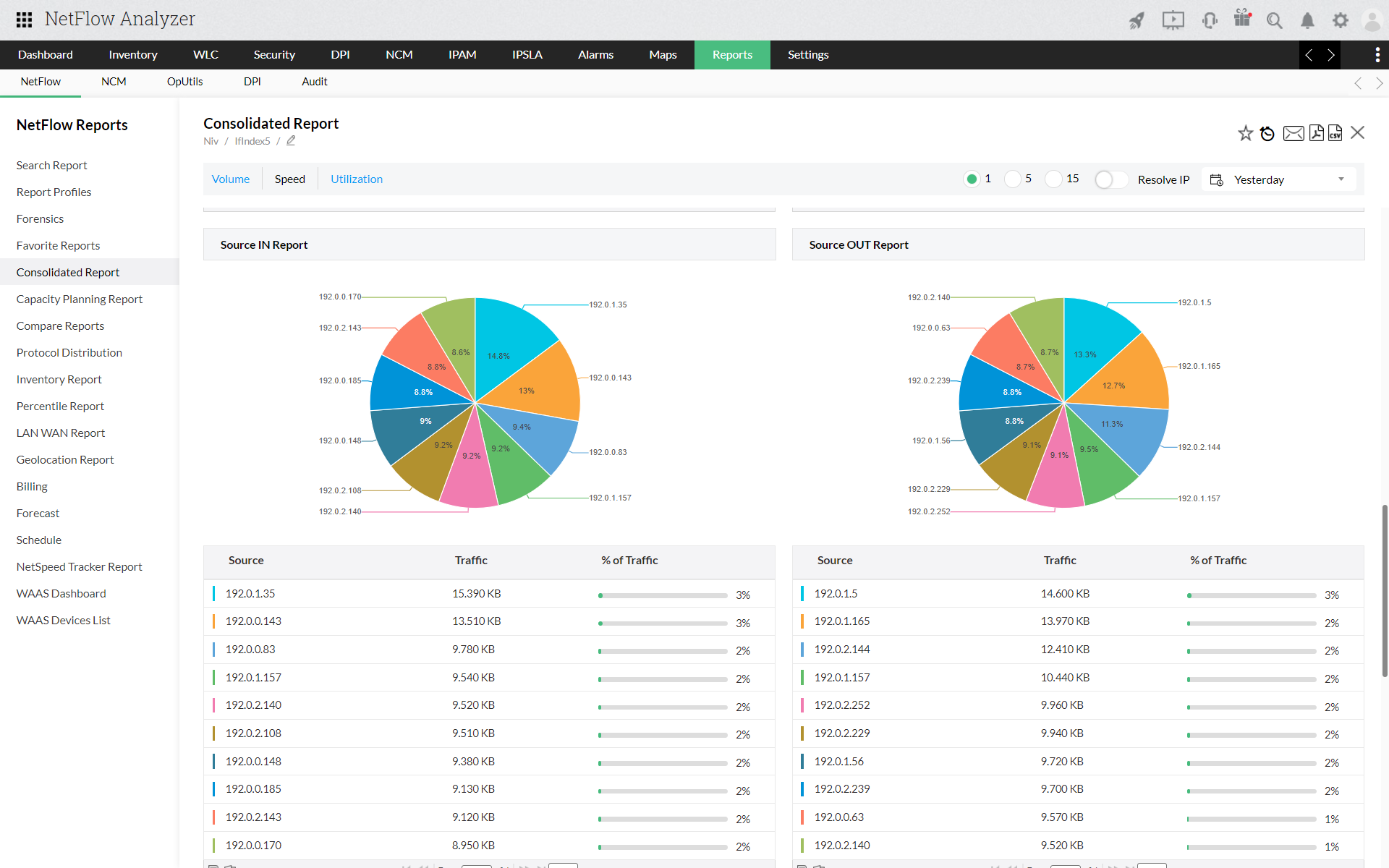Email the report via envelope icon
Screen dimensions: 1389x868
click(1294, 133)
